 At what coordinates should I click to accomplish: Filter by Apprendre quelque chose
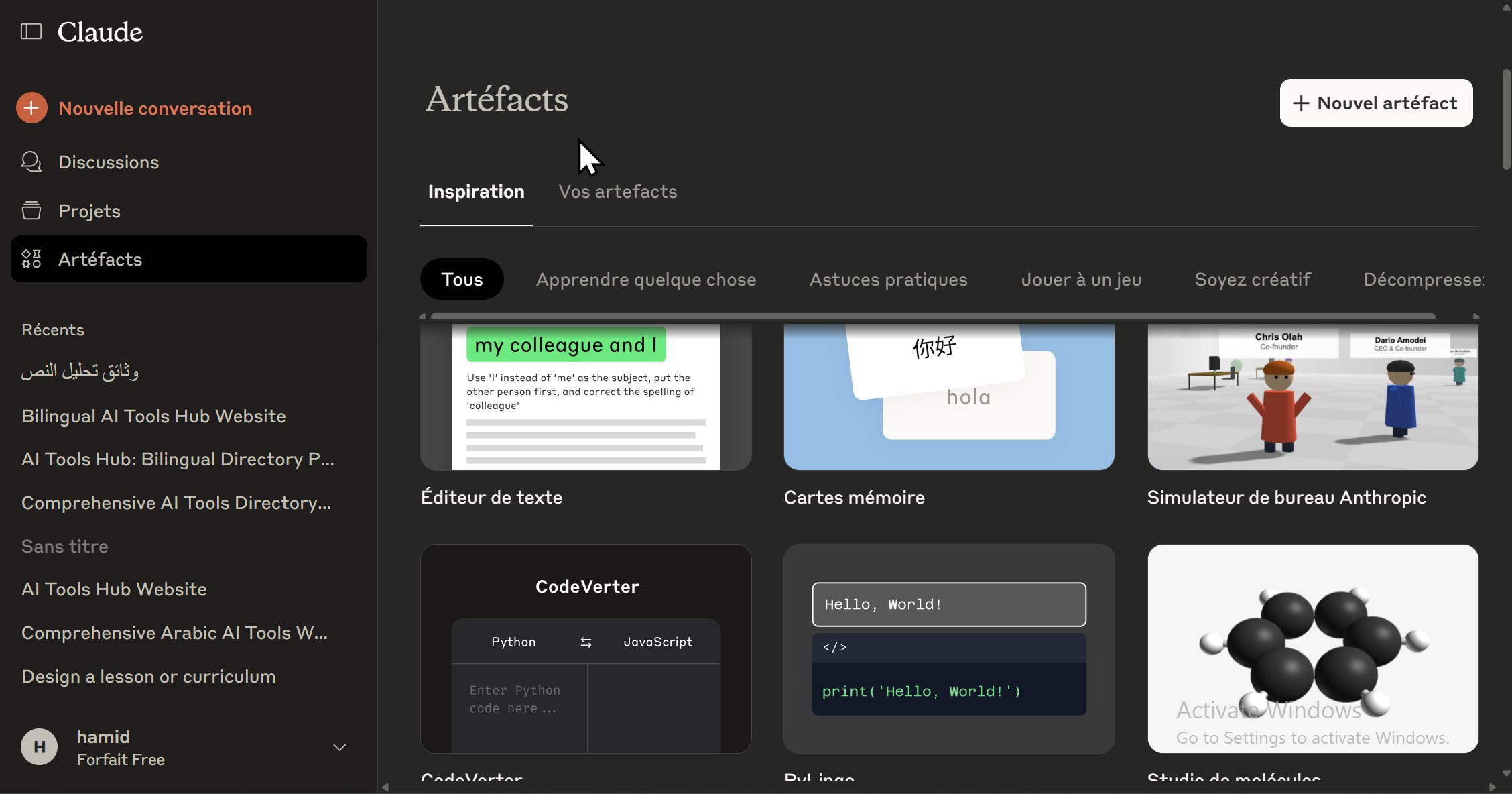click(645, 280)
